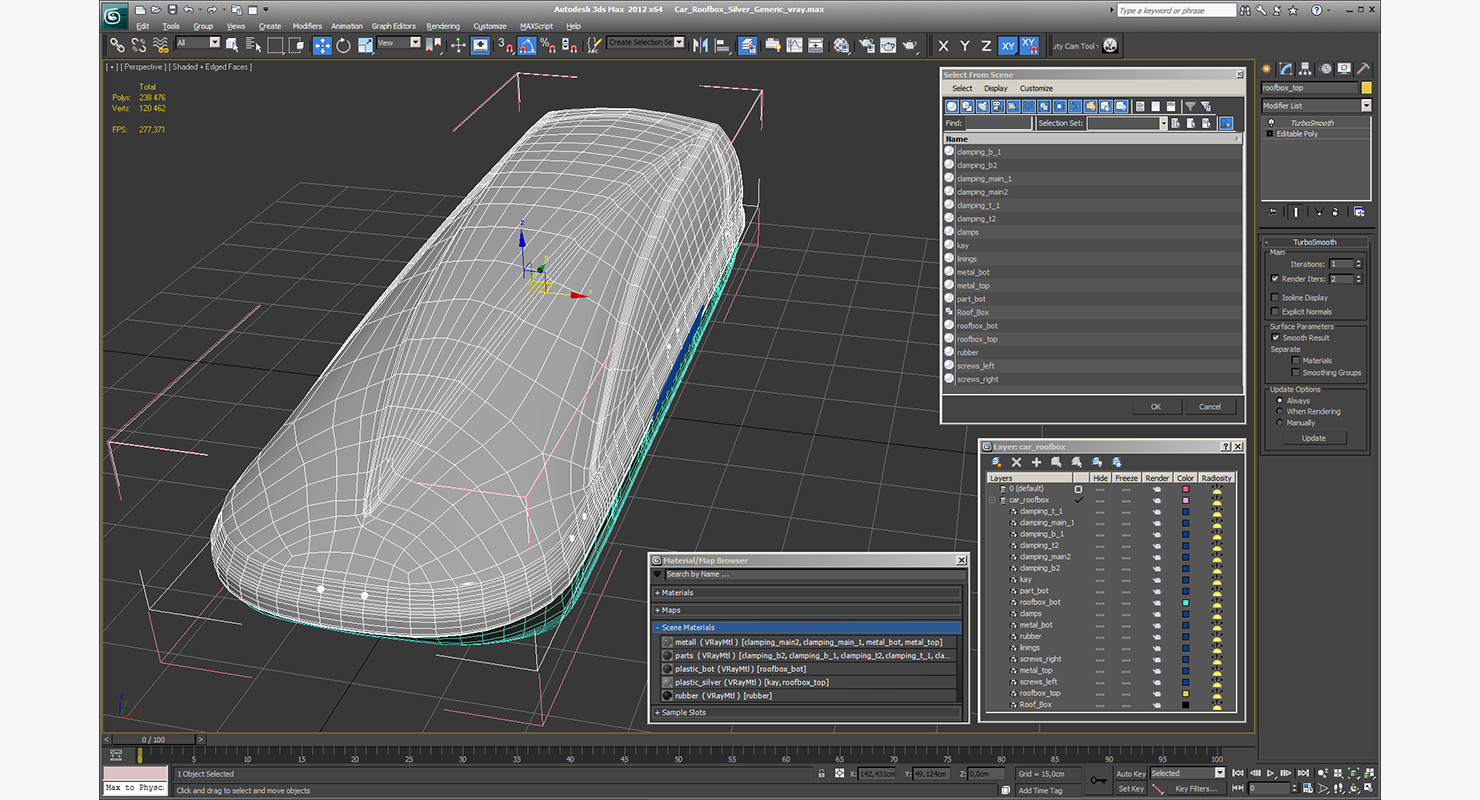Click the render teapot icon
The height and width of the screenshot is (800, 1480).
909,45
